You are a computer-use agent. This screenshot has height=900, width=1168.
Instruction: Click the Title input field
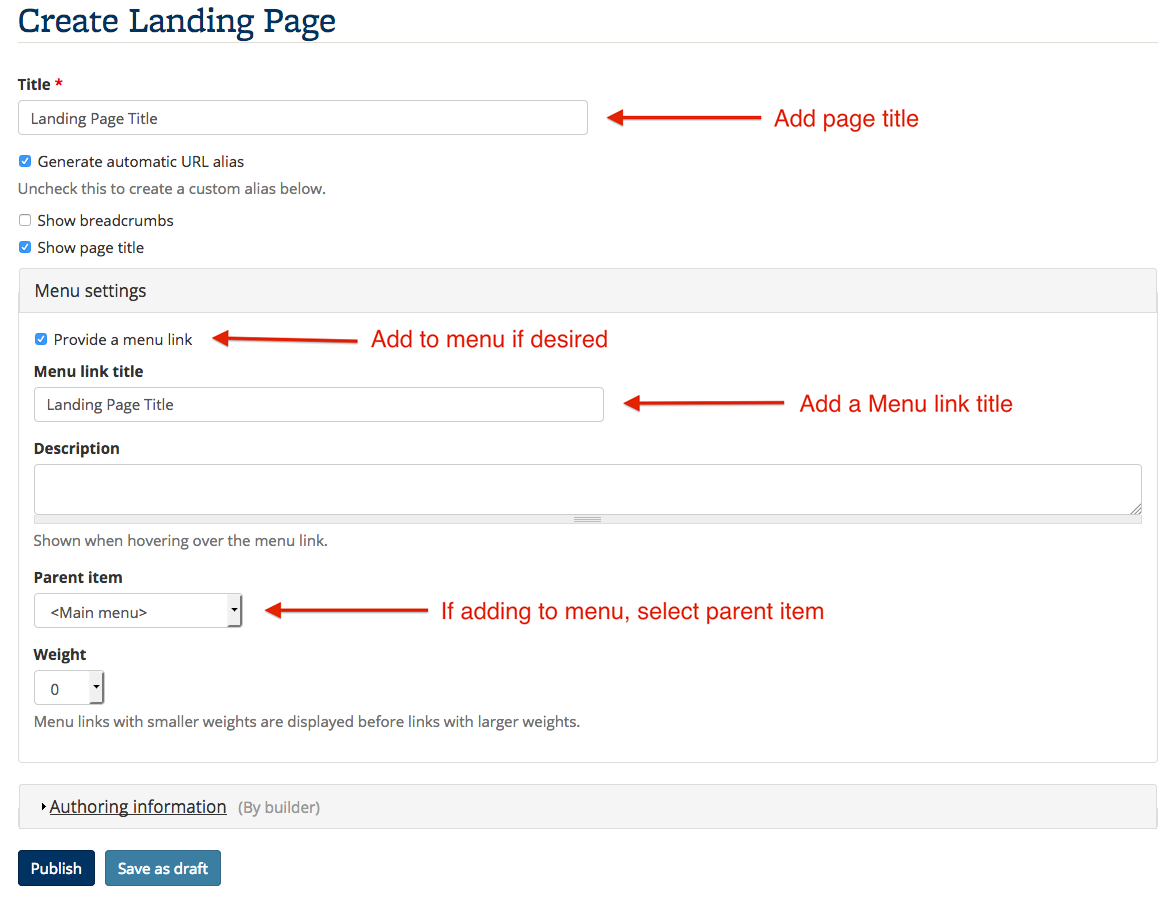tap(302, 118)
